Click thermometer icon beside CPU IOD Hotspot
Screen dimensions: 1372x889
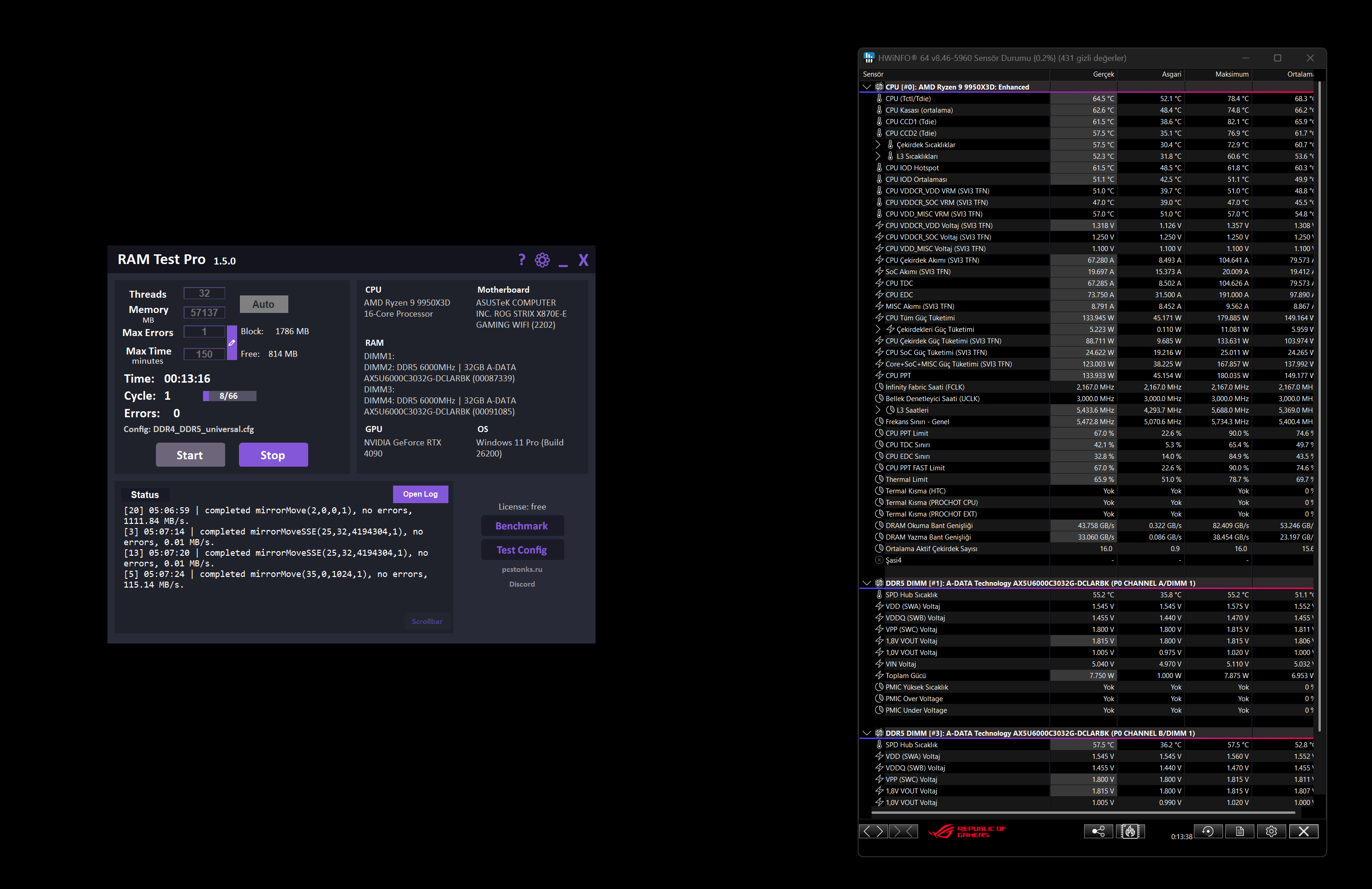point(879,168)
